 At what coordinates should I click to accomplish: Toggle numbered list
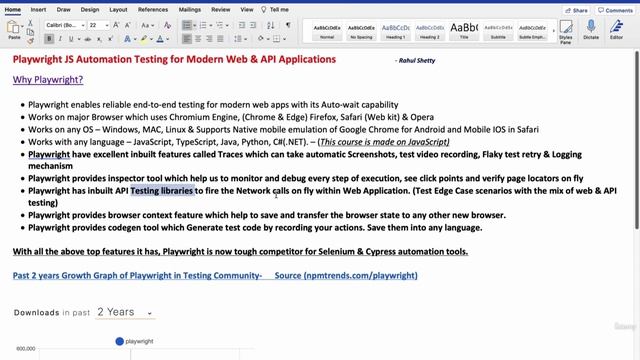[203, 25]
